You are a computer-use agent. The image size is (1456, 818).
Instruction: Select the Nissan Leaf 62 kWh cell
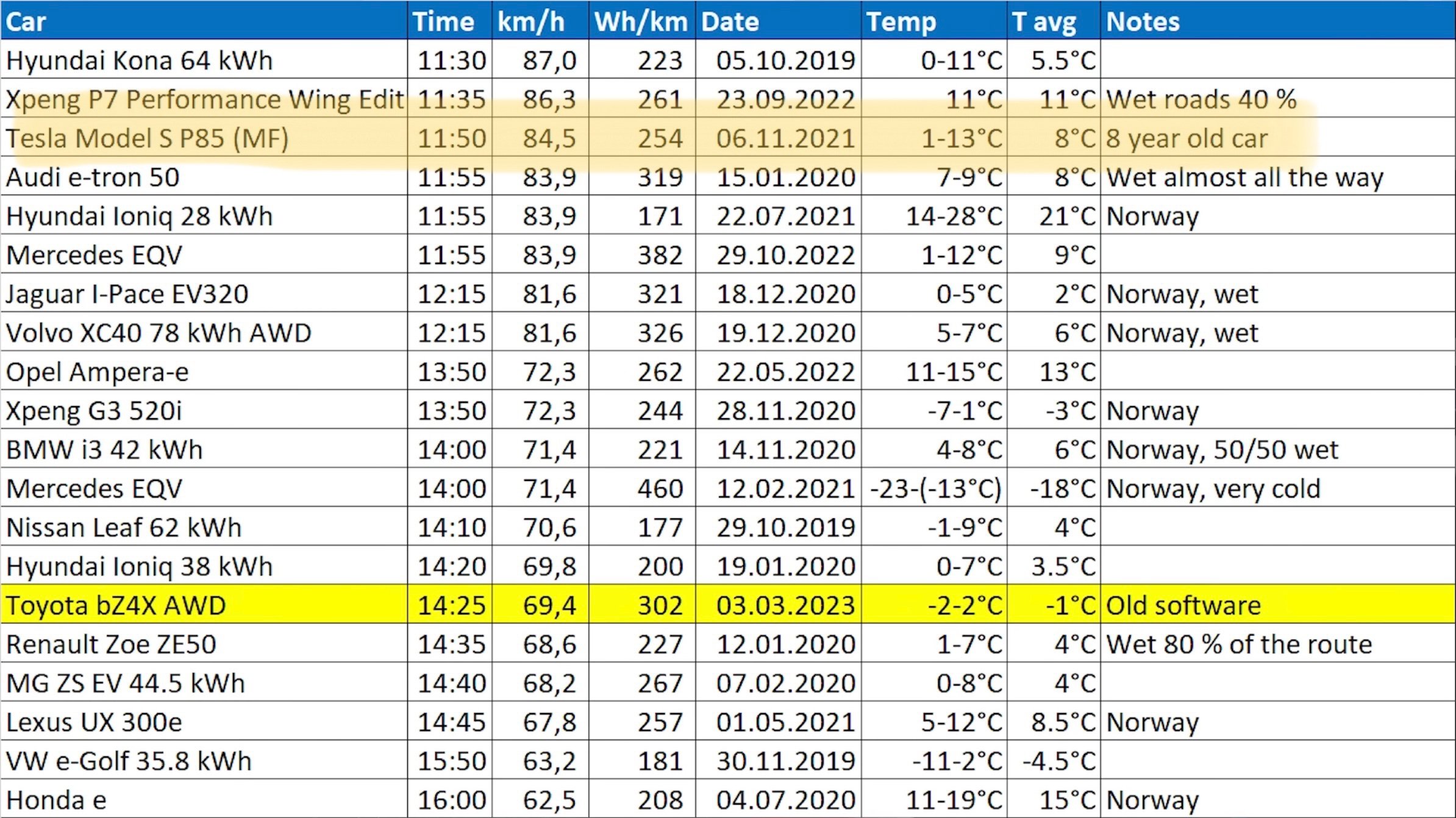click(x=204, y=527)
